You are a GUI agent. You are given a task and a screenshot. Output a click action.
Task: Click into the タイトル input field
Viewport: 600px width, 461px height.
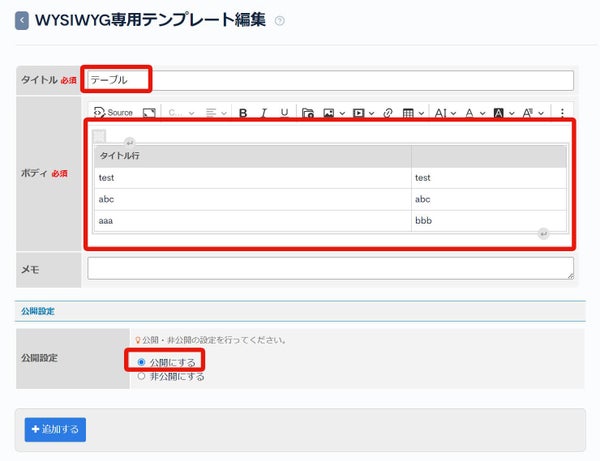[x=331, y=80]
